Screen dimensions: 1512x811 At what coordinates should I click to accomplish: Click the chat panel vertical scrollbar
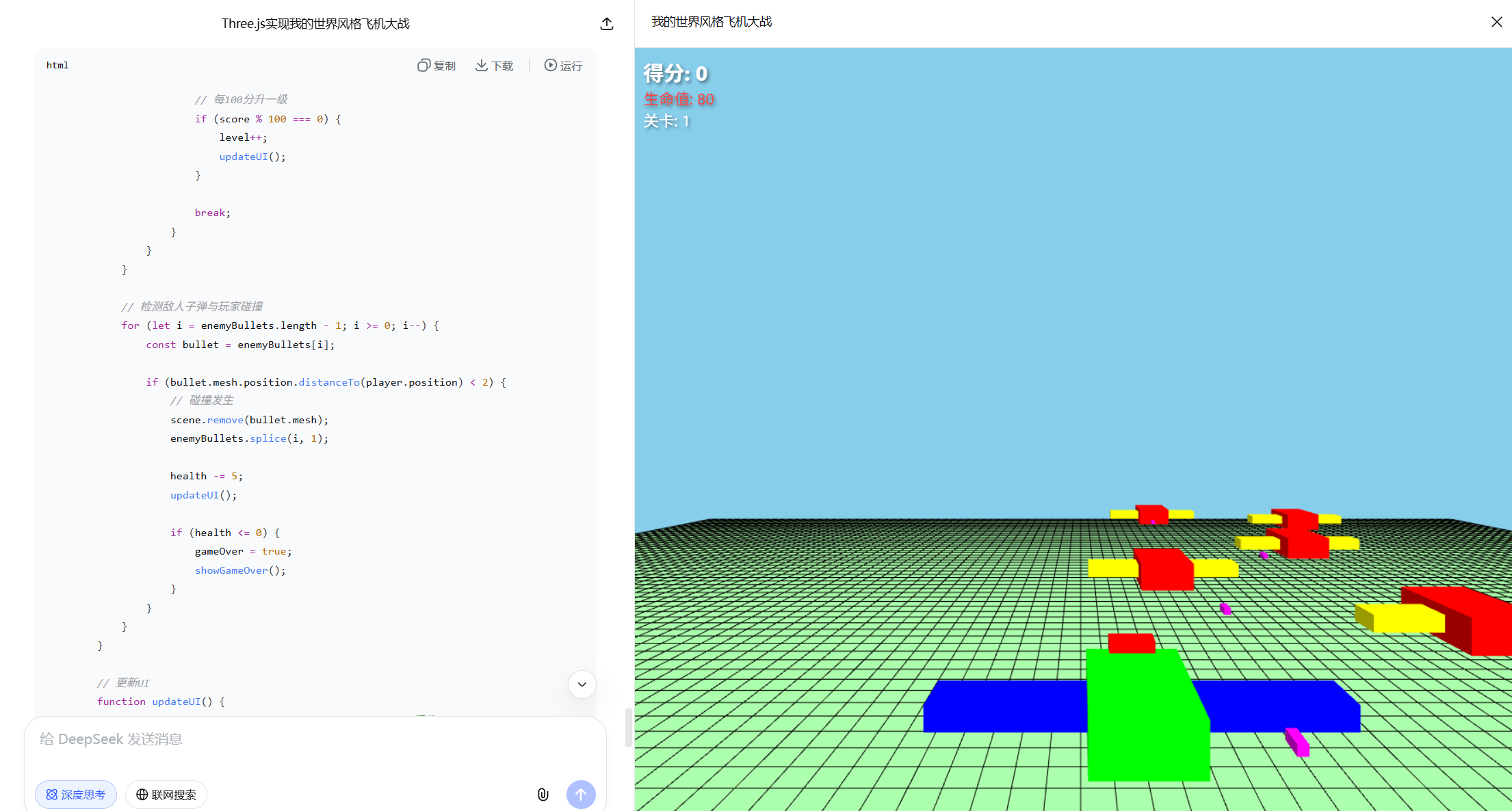click(628, 727)
